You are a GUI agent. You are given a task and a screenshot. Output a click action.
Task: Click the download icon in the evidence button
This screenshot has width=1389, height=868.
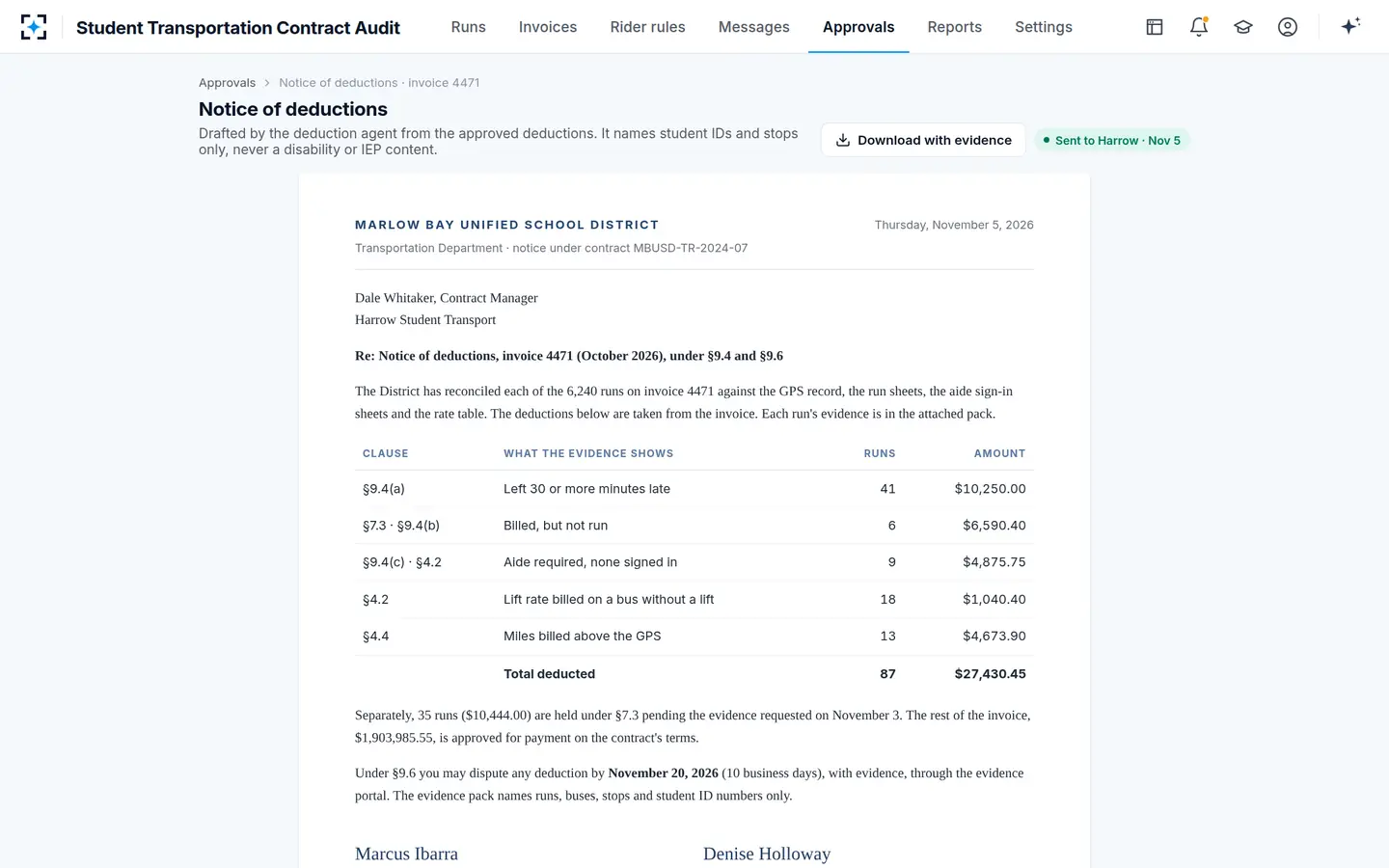tap(843, 140)
